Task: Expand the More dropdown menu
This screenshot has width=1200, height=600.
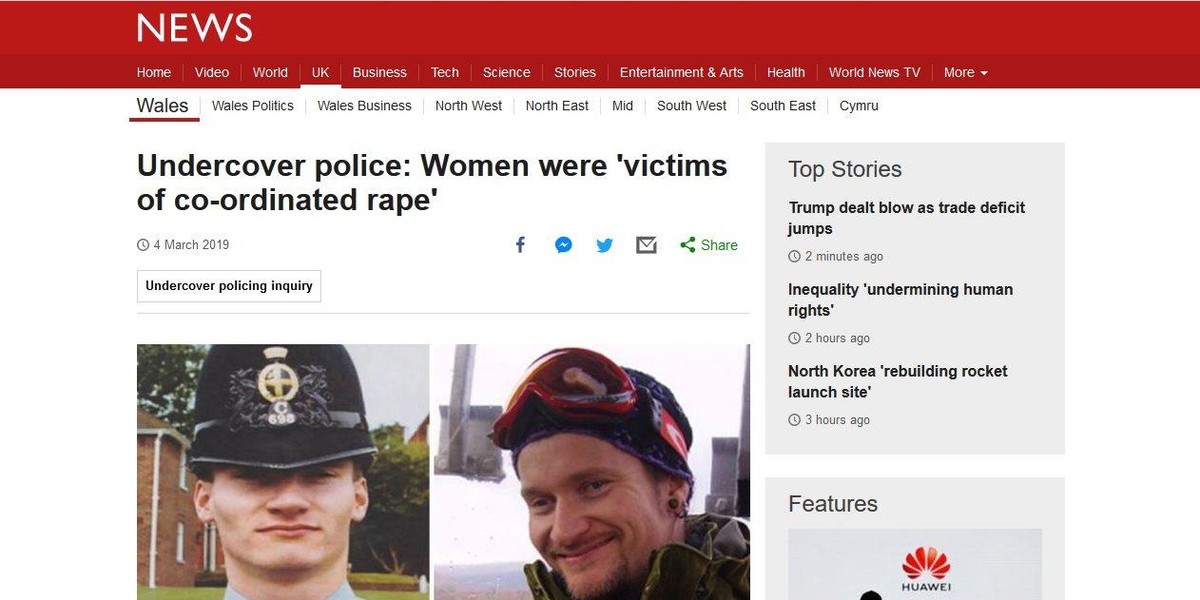Action: click(965, 72)
